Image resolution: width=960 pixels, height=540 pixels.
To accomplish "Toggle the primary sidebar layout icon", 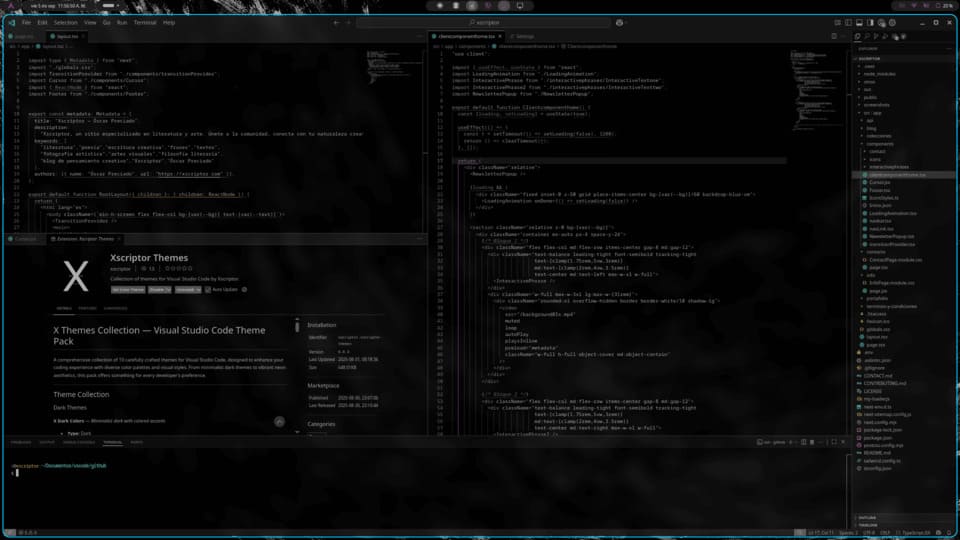I will tap(848, 23).
